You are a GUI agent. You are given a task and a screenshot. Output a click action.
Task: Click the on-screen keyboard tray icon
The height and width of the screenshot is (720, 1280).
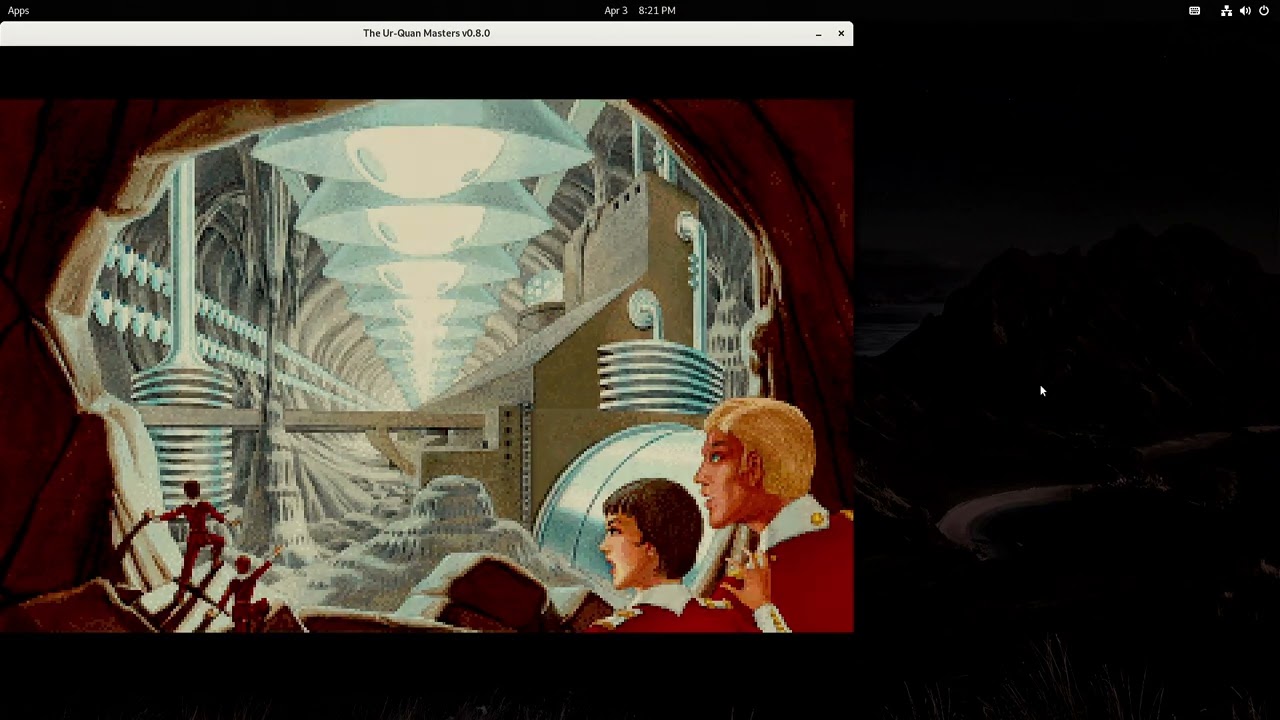tap(1194, 10)
